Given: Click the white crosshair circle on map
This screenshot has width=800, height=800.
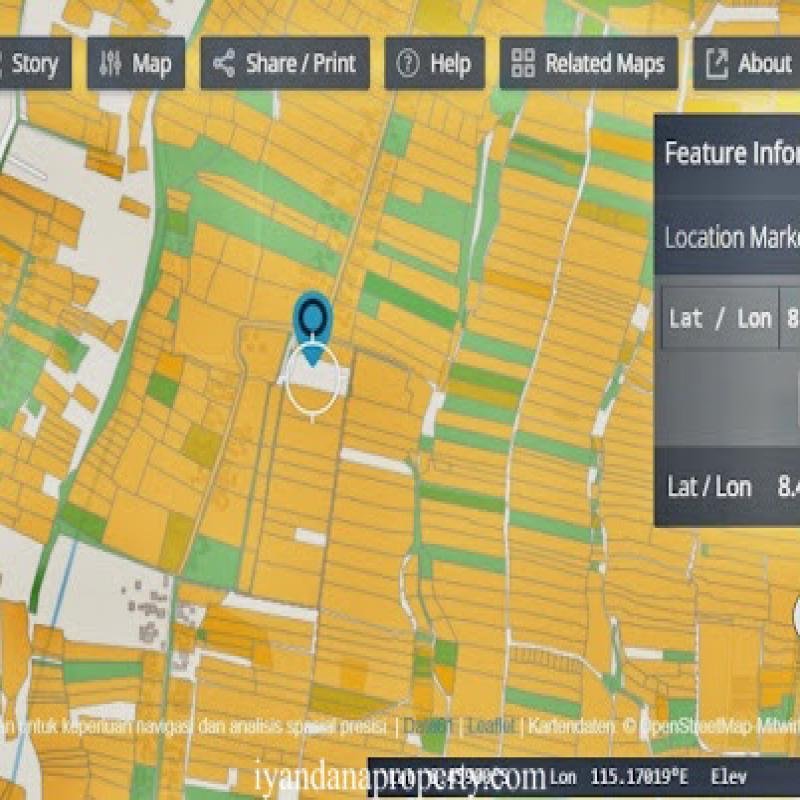Looking at the screenshot, I should (312, 385).
